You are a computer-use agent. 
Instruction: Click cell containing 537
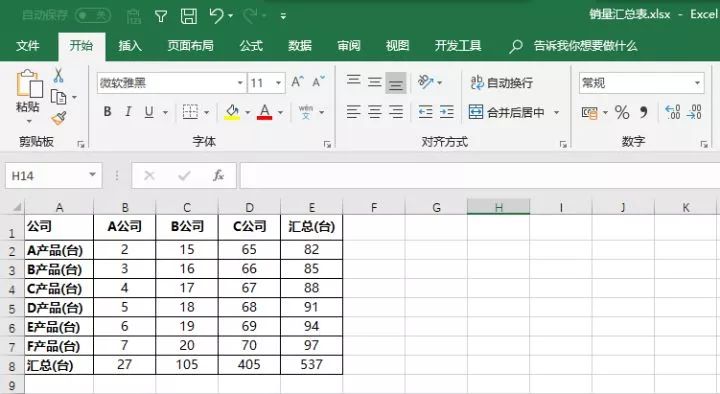311,365
